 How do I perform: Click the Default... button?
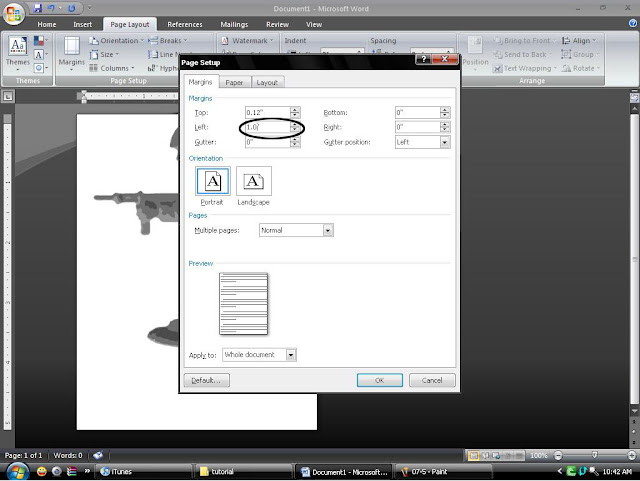click(207, 380)
